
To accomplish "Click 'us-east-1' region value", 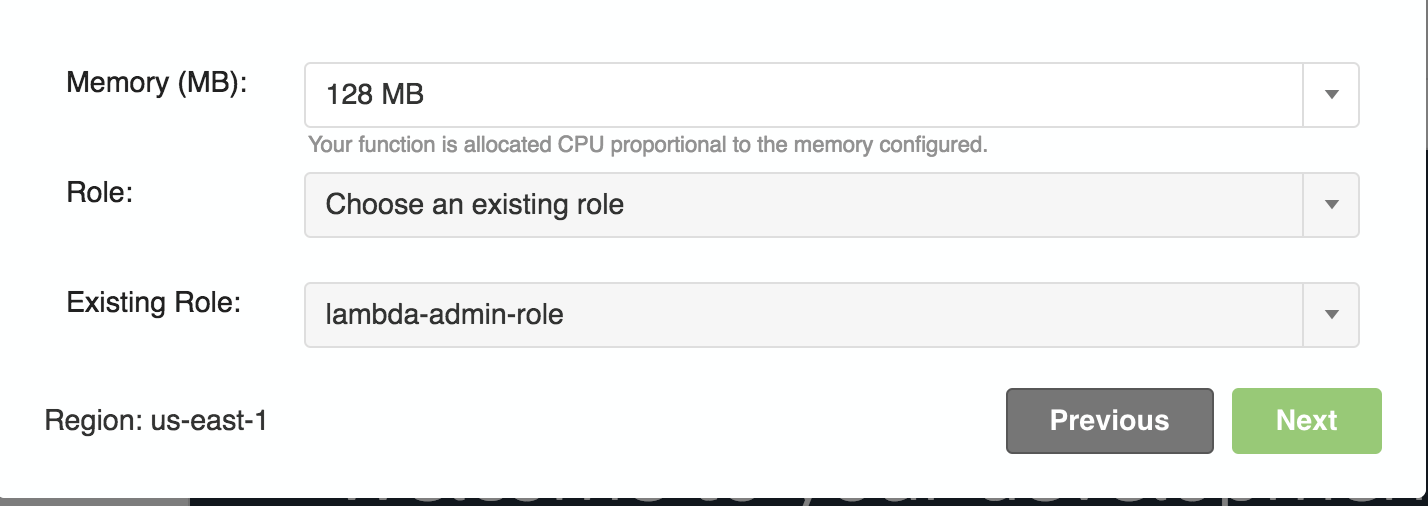I will pos(208,420).
